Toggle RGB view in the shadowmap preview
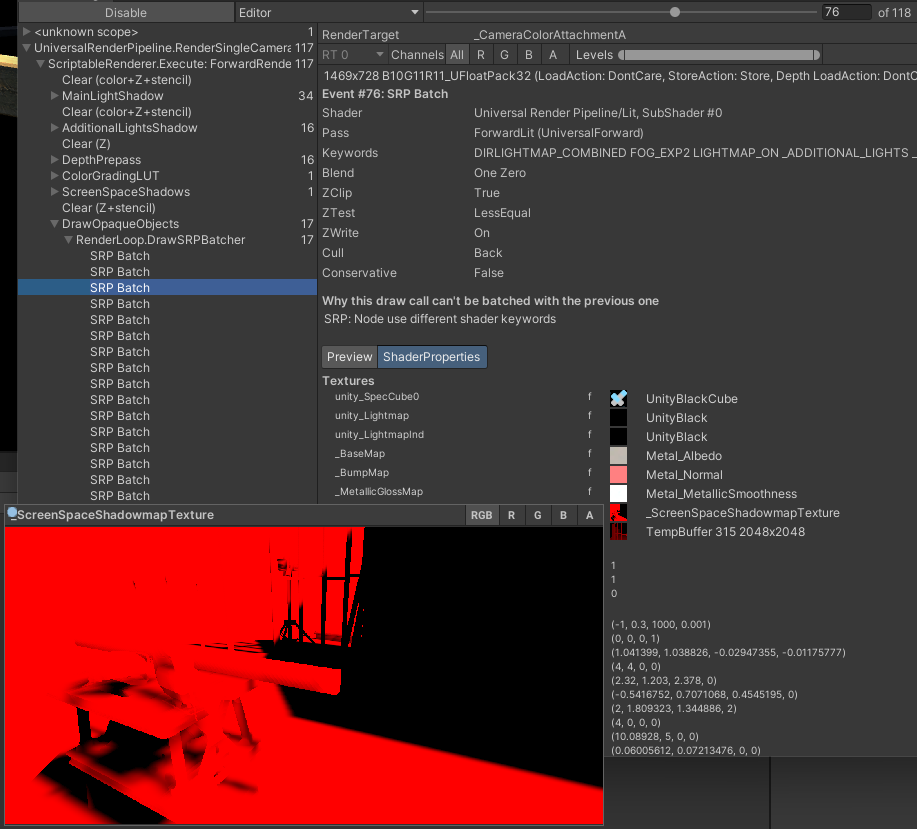The width and height of the screenshot is (917, 829). point(481,515)
